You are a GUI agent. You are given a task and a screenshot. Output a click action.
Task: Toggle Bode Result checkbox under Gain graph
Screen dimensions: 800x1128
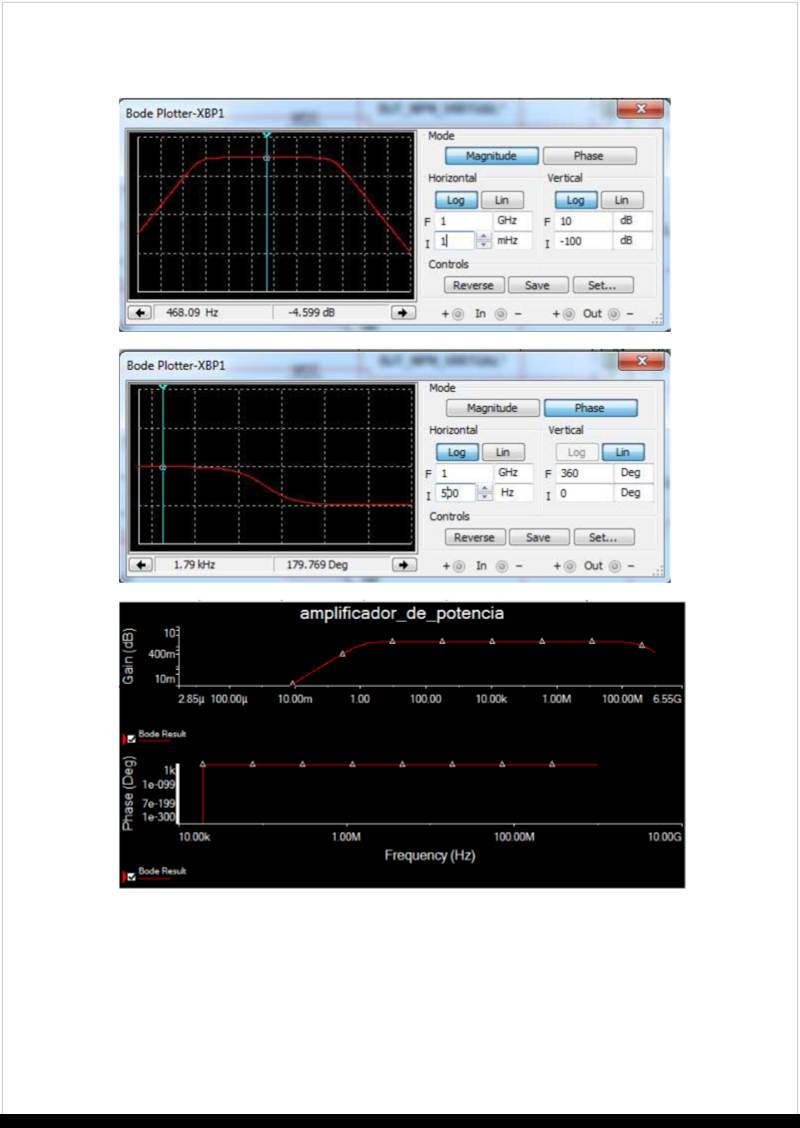[x=131, y=739]
